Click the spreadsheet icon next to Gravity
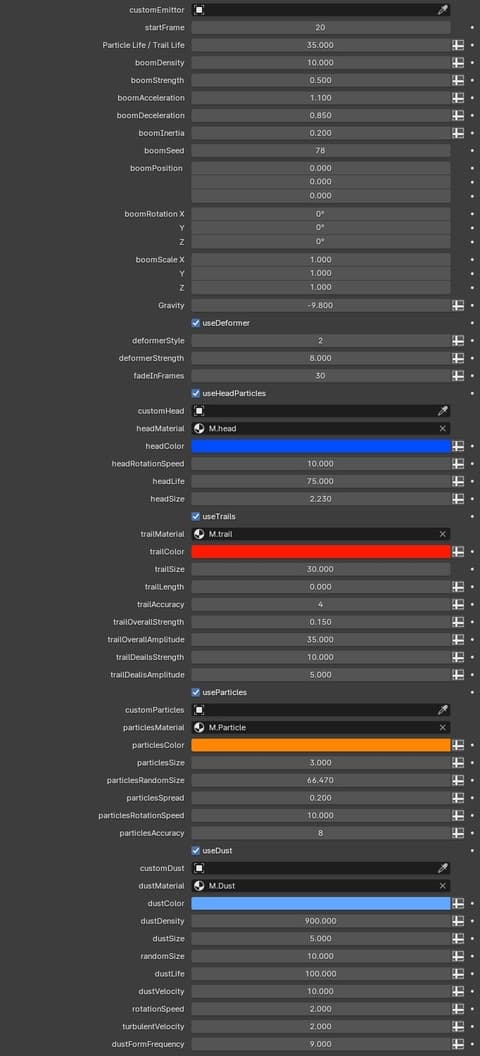Screen dimensions: 480x1056 pyautogui.click(x=458, y=306)
